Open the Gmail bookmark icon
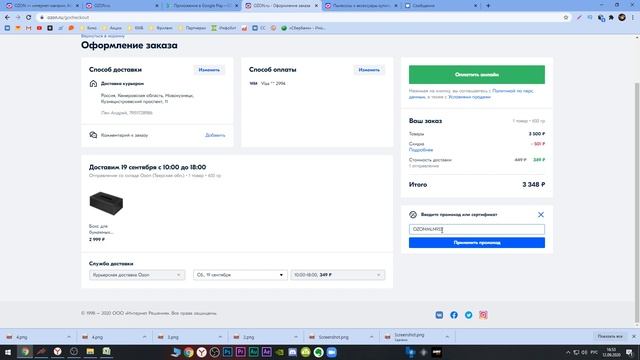Screen dimensions: 640x360 [x=29, y=28]
